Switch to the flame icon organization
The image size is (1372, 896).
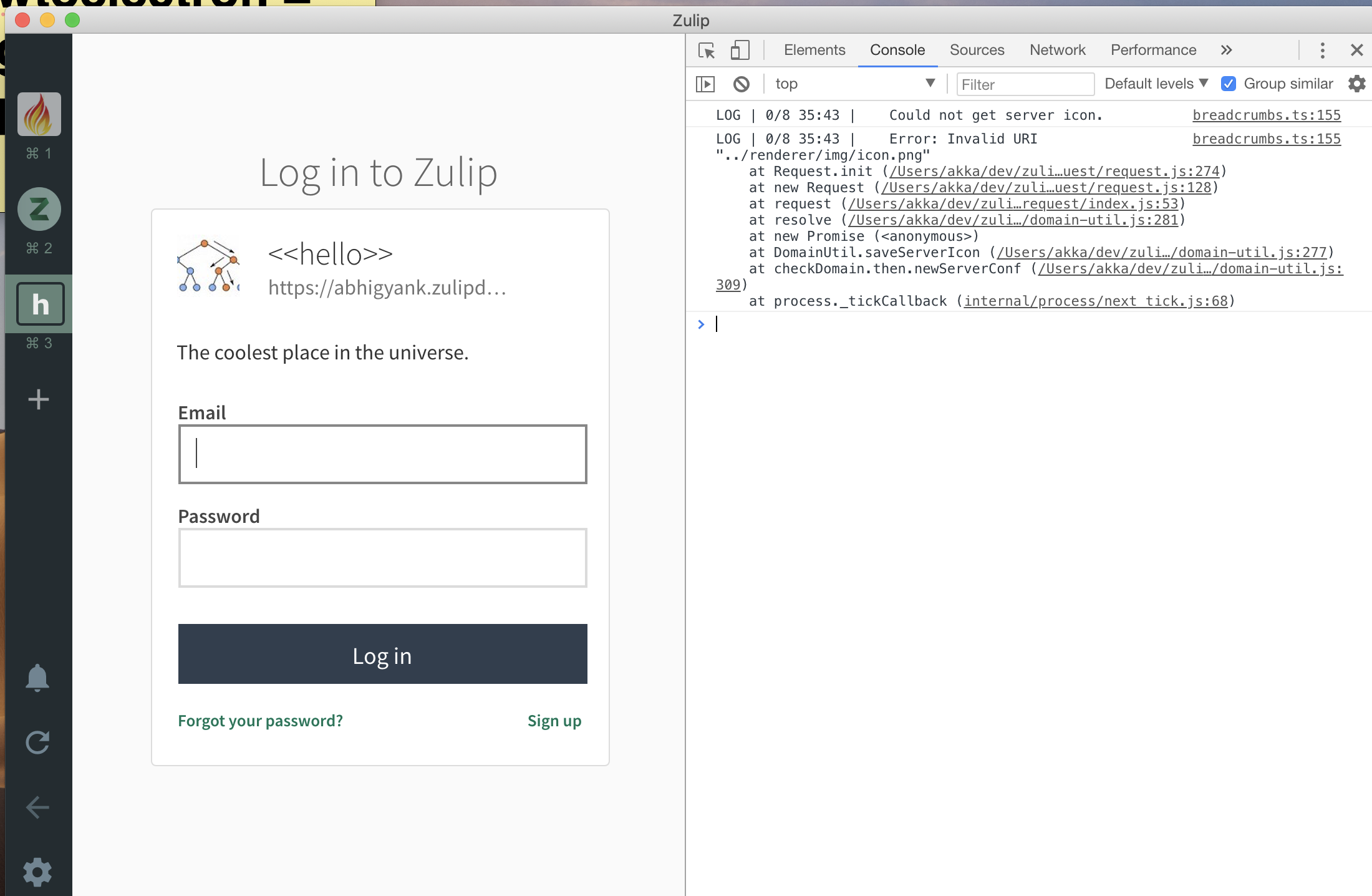(x=39, y=114)
